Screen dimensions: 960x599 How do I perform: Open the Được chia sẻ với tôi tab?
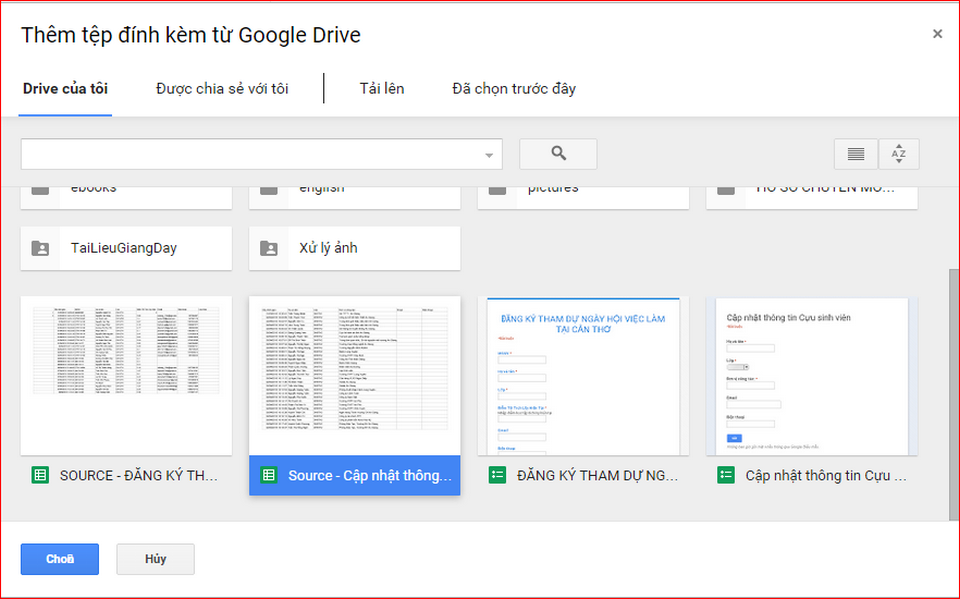(x=222, y=89)
